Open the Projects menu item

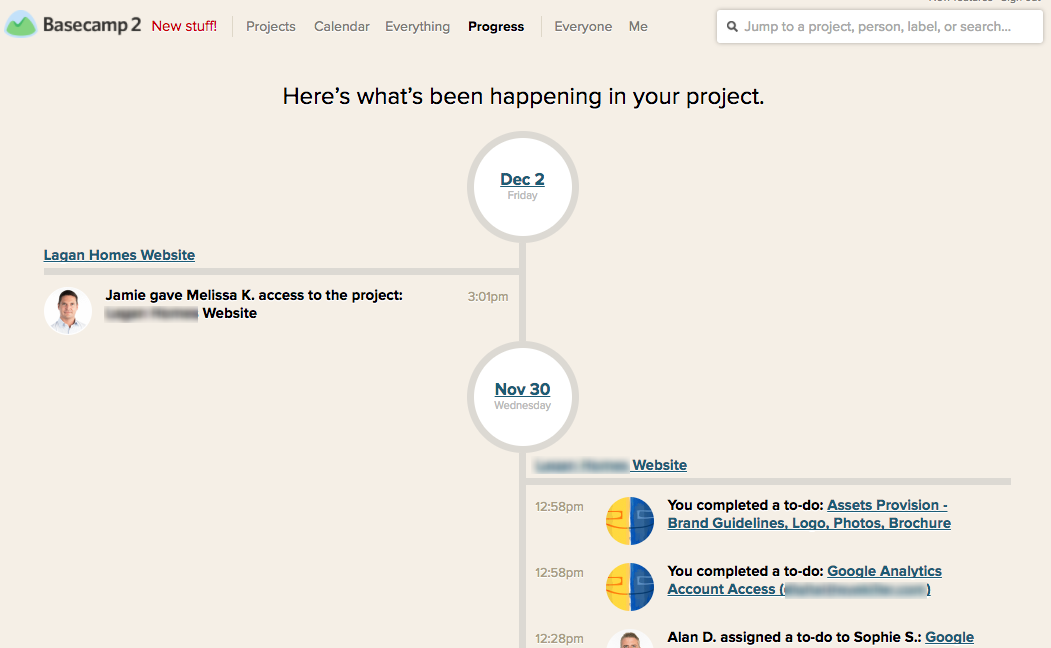coord(271,27)
